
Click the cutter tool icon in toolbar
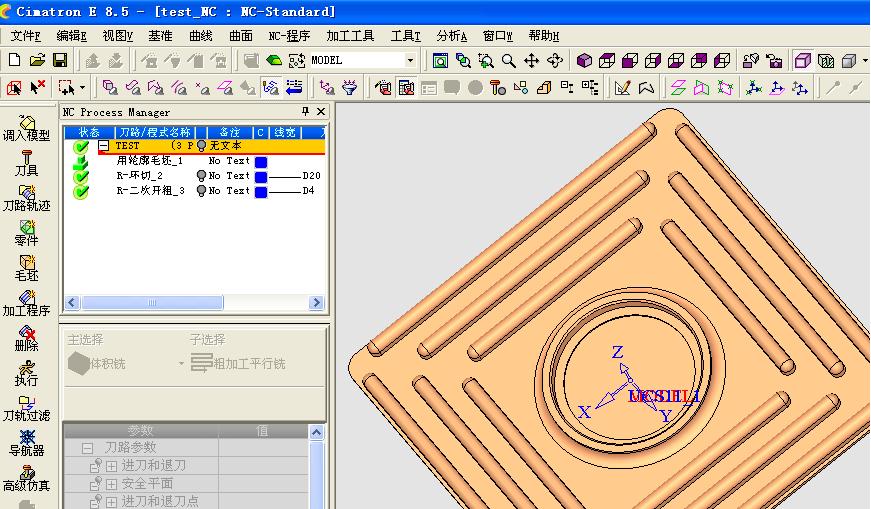pyautogui.click(x=498, y=88)
